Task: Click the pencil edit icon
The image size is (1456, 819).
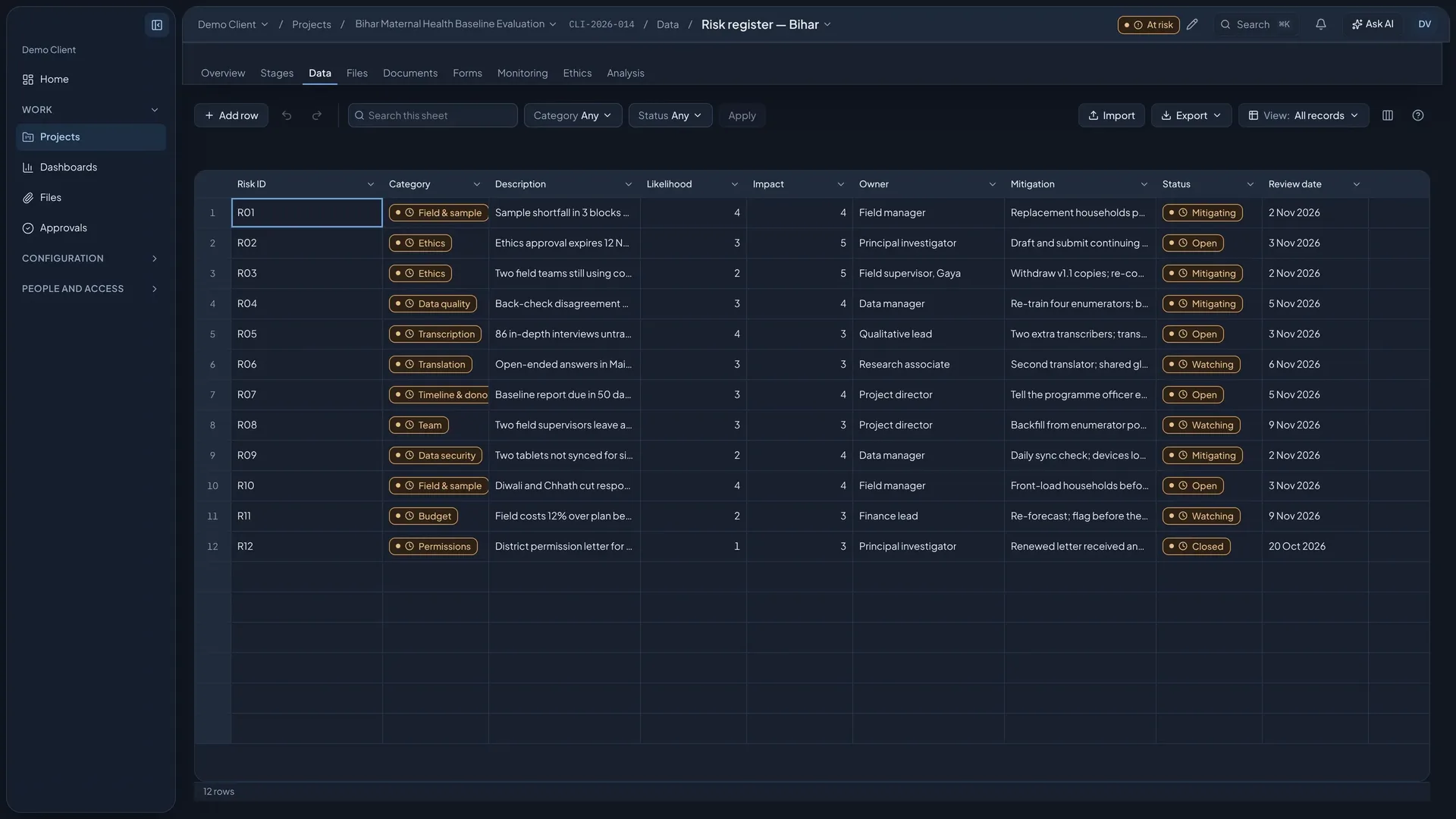Action: click(x=1193, y=24)
